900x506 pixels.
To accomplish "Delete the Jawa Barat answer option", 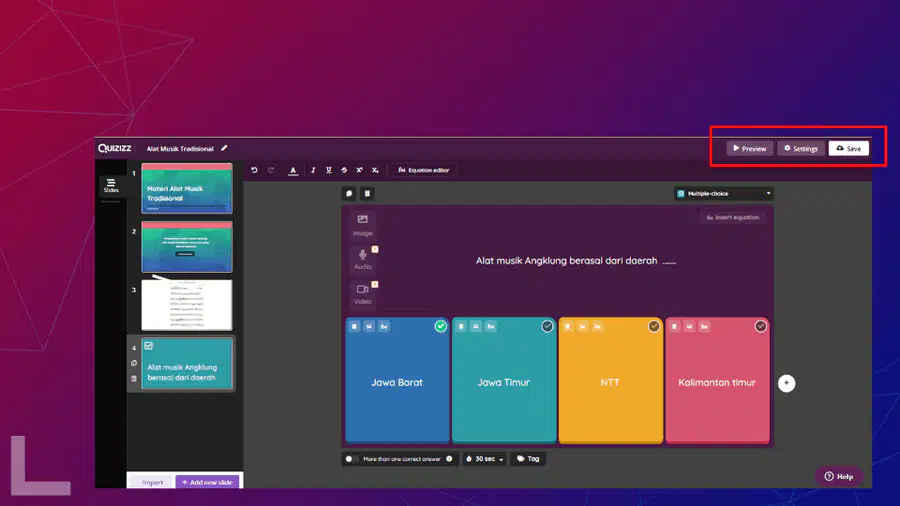I will pos(354,326).
